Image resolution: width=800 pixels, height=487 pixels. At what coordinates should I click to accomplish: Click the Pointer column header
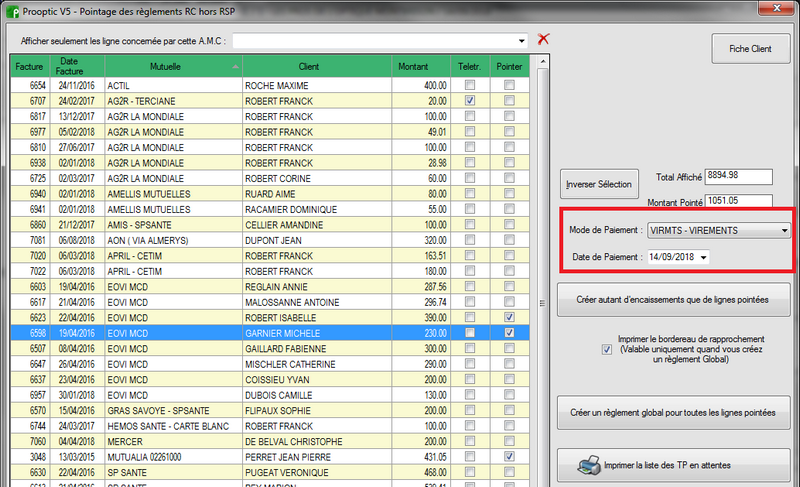coord(509,66)
